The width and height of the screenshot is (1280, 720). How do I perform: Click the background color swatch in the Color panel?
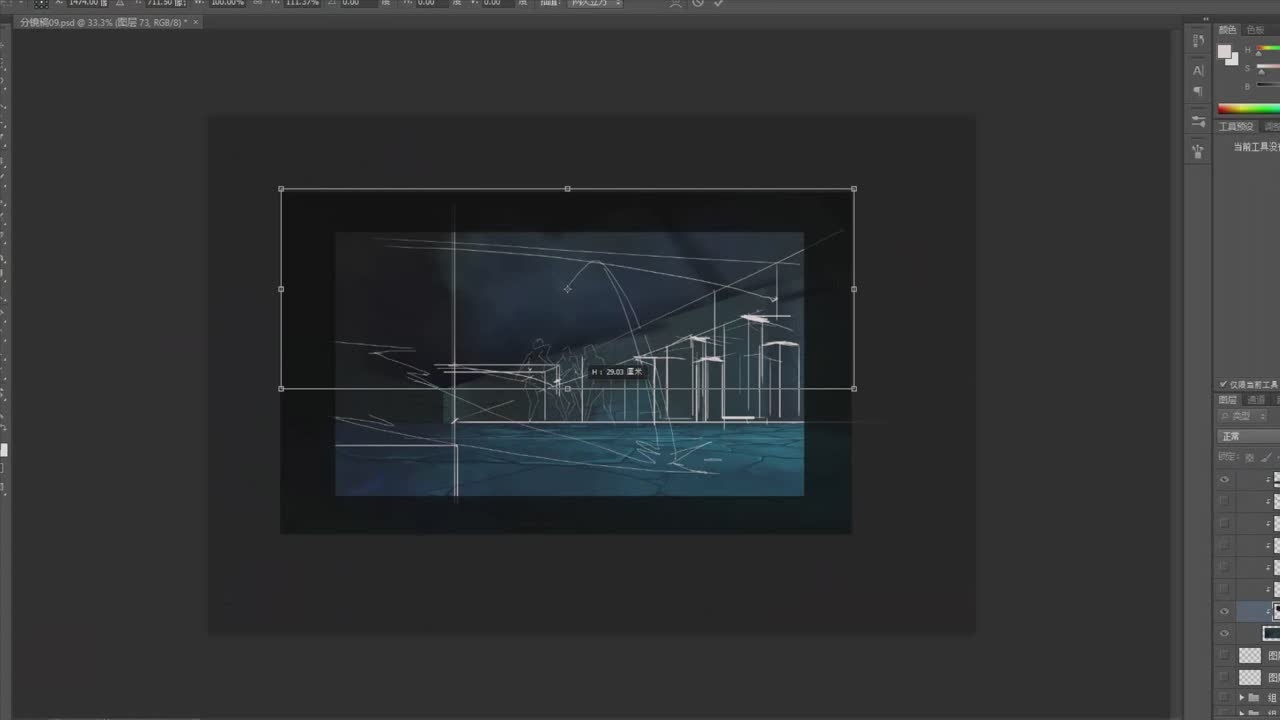point(1233,59)
